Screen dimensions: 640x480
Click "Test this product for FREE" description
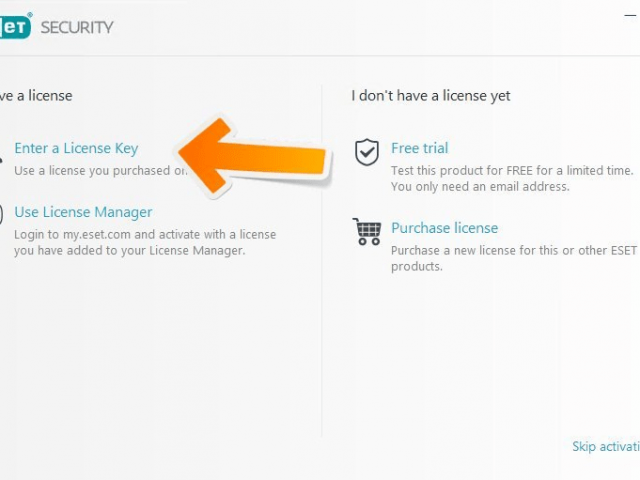(512, 170)
